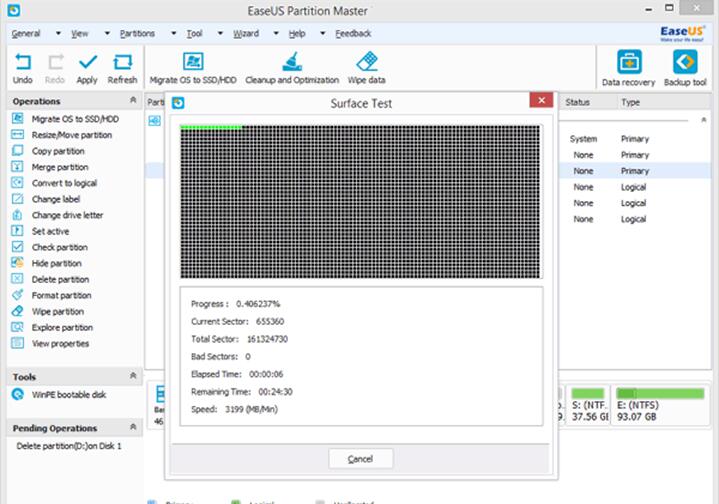Select Change drive letter operation
The image size is (719, 504).
(x=57, y=216)
